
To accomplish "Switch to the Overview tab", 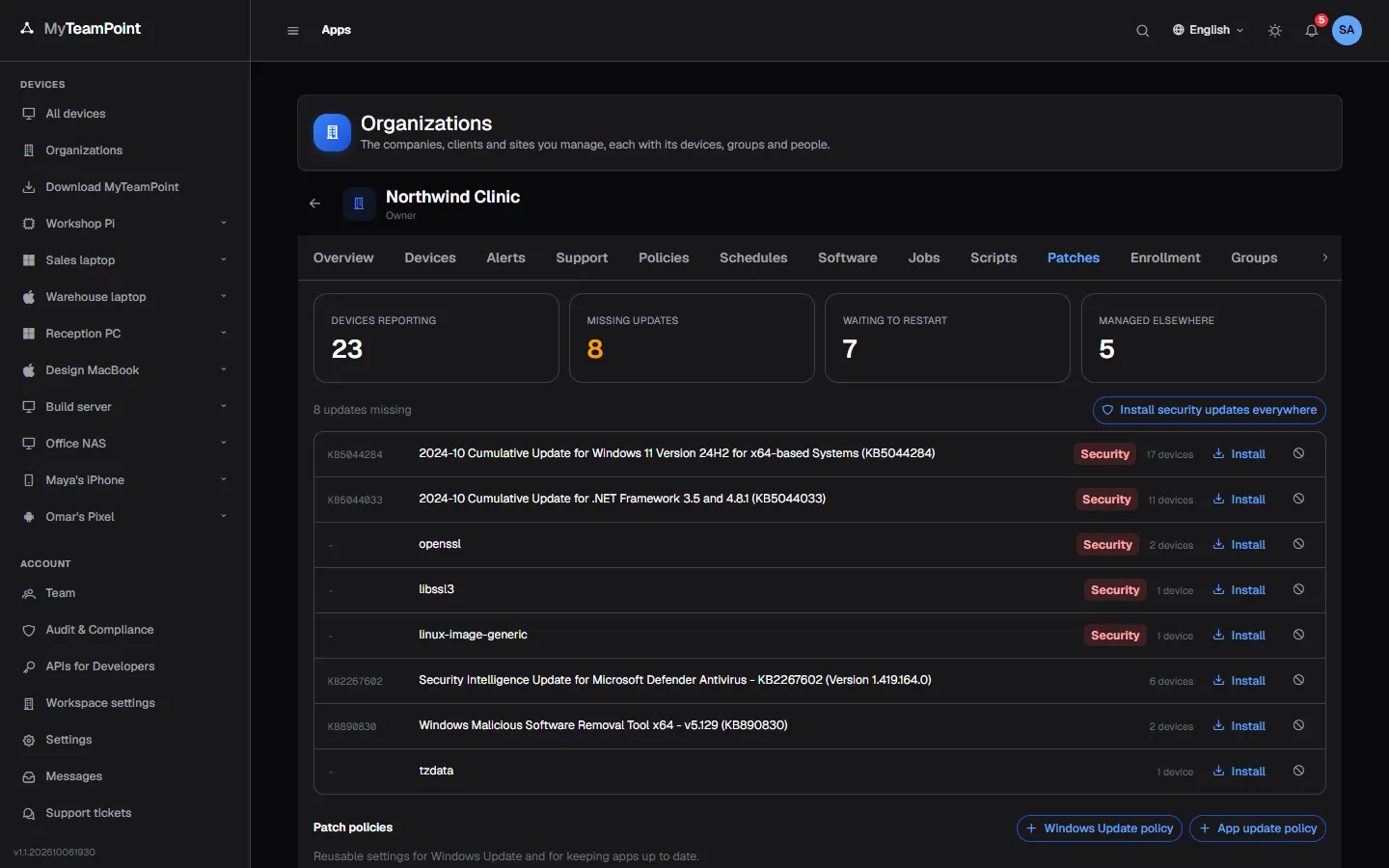I will pos(343,258).
